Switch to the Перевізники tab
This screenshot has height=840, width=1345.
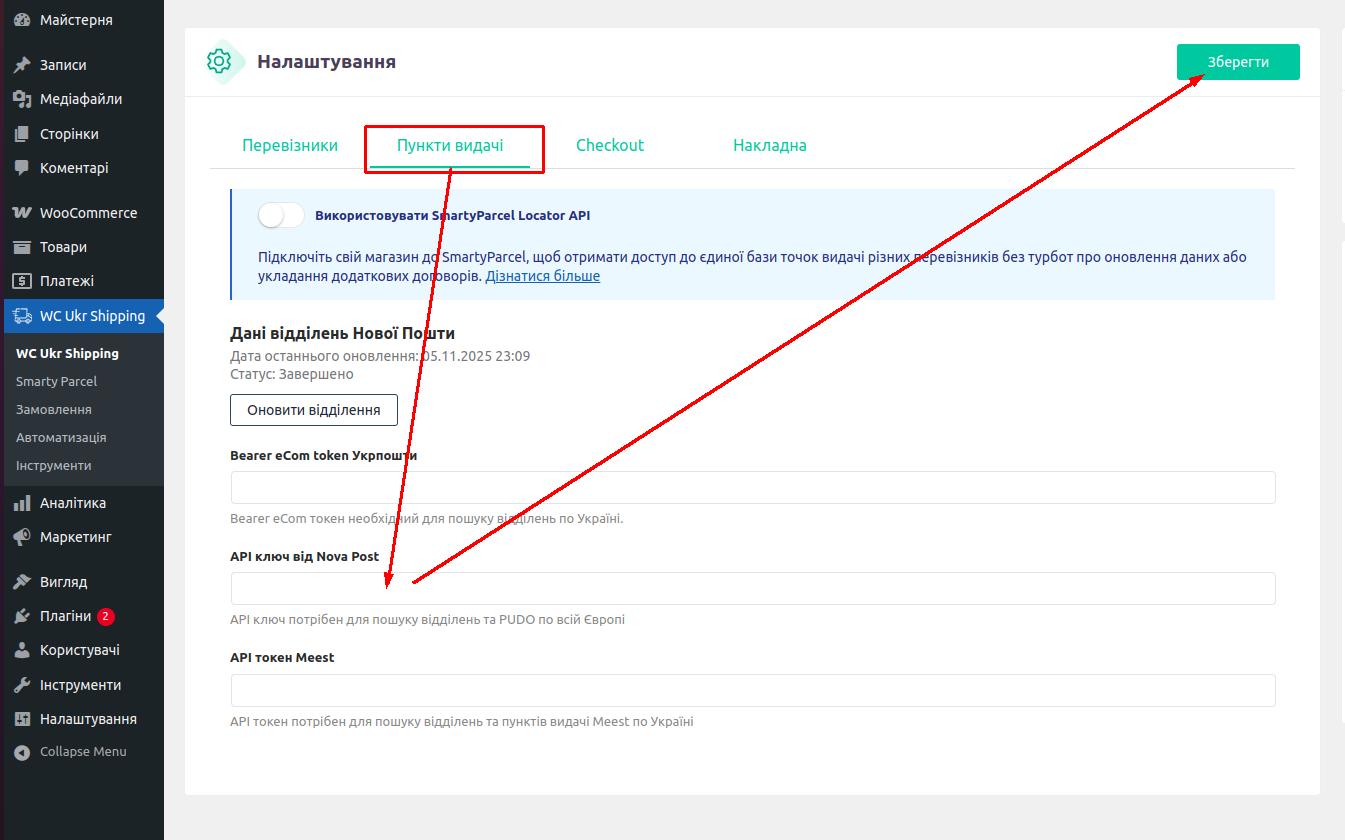point(290,146)
